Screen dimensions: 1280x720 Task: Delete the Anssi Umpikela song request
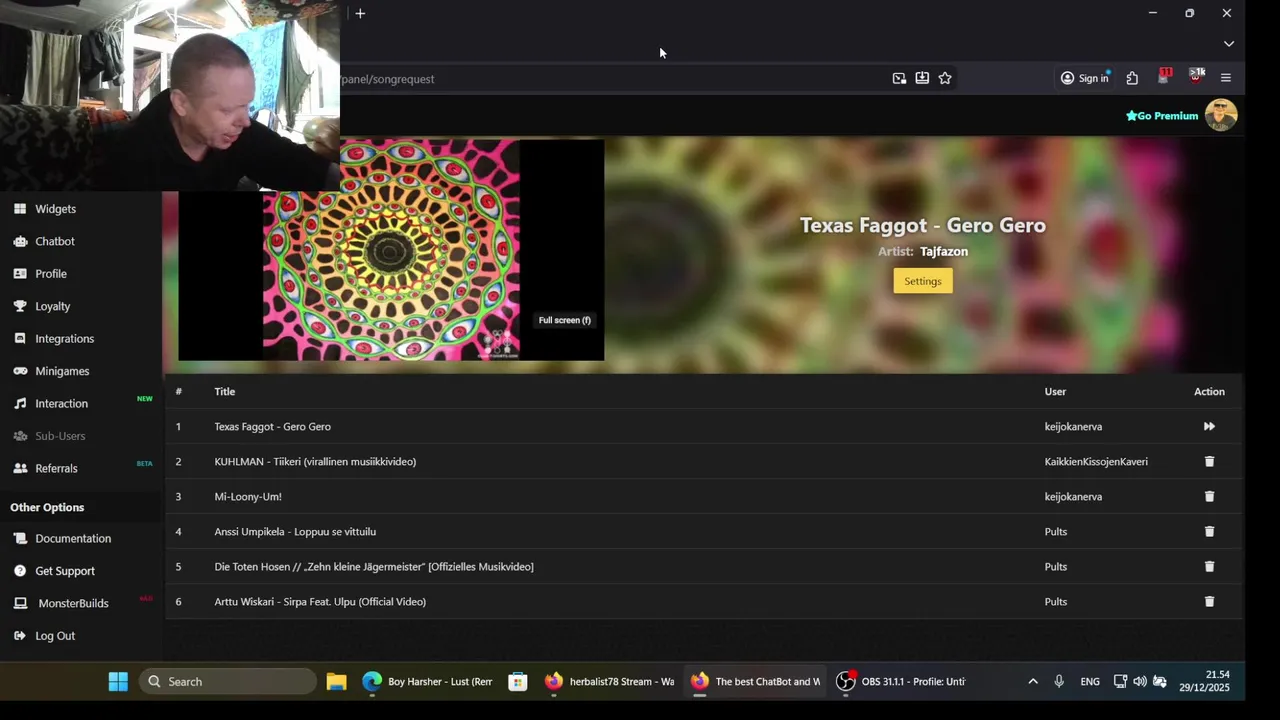[1209, 532]
